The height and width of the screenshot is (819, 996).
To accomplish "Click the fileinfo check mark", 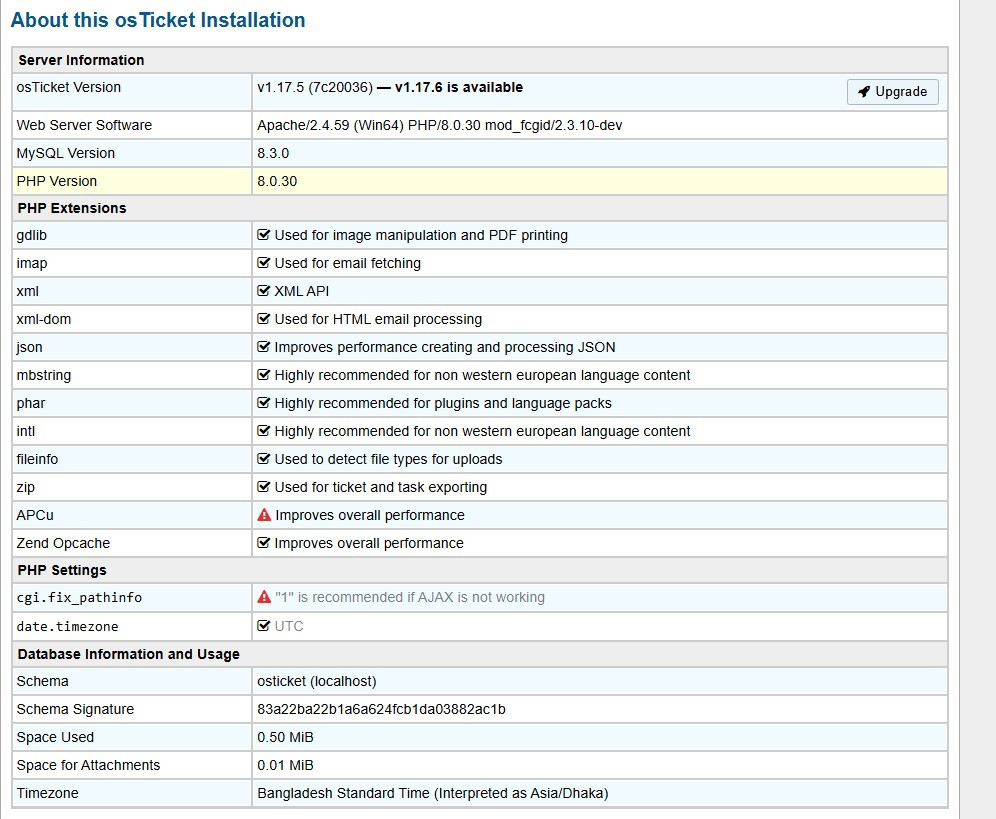I will [264, 459].
